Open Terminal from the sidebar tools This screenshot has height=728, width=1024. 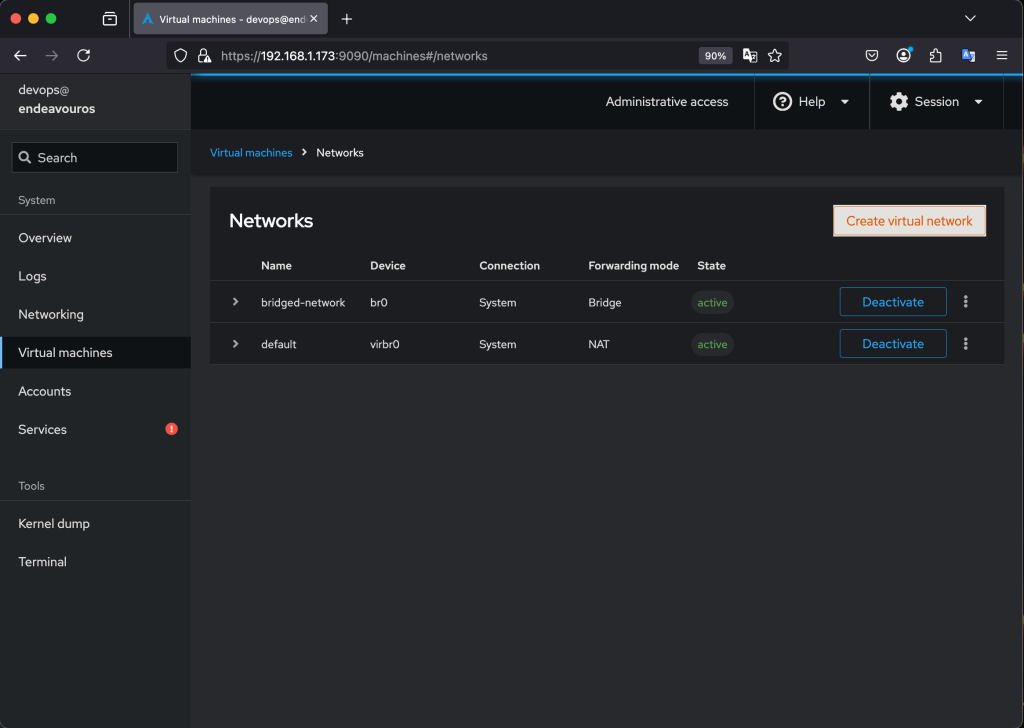tap(43, 562)
